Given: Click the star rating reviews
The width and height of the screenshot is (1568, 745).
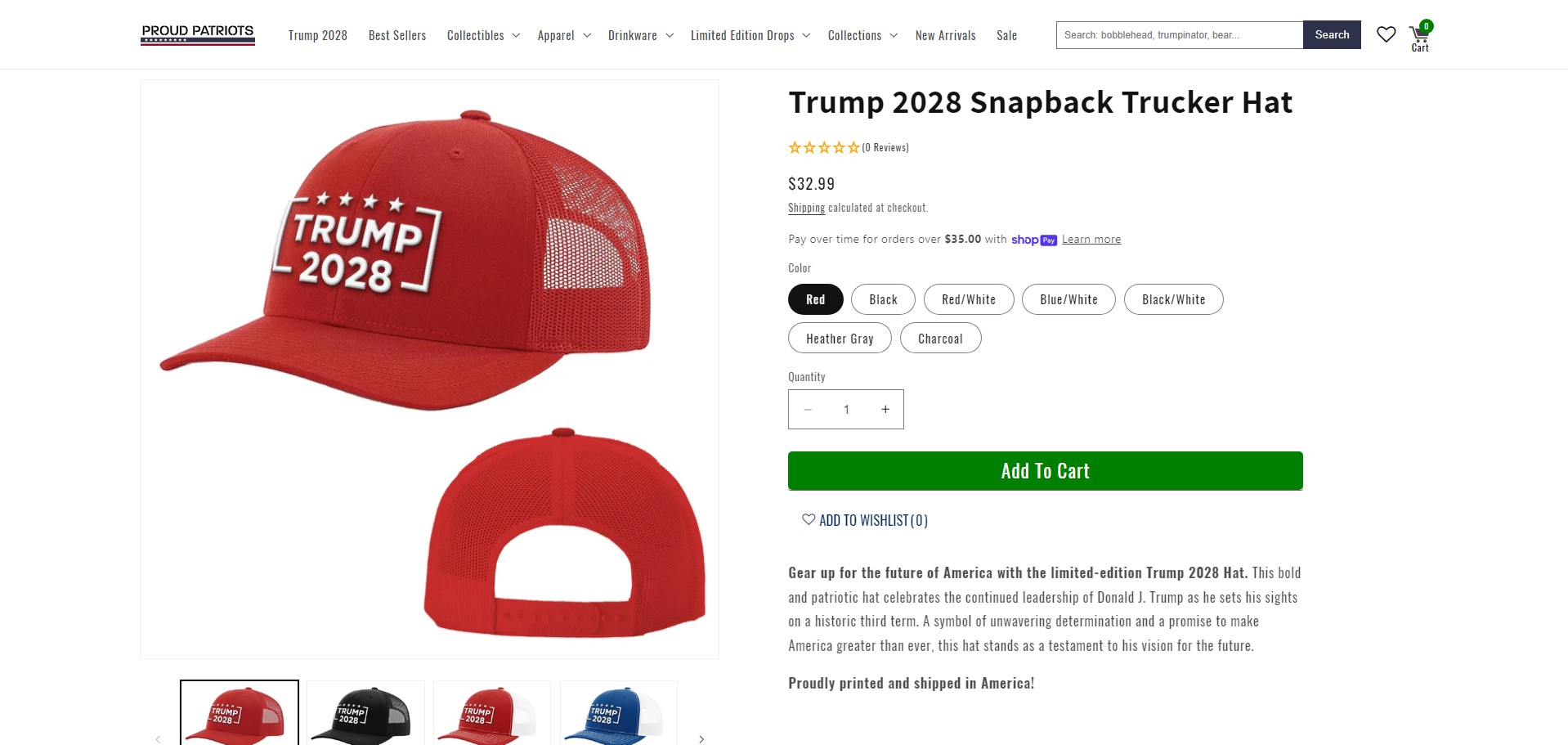Looking at the screenshot, I should pyautogui.click(x=849, y=147).
